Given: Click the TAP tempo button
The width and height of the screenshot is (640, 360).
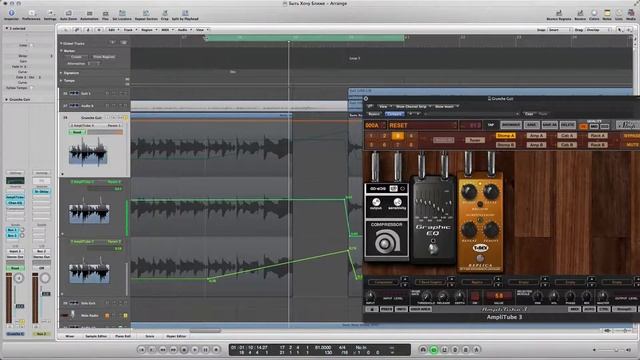Looking at the screenshot, I should (491, 125).
